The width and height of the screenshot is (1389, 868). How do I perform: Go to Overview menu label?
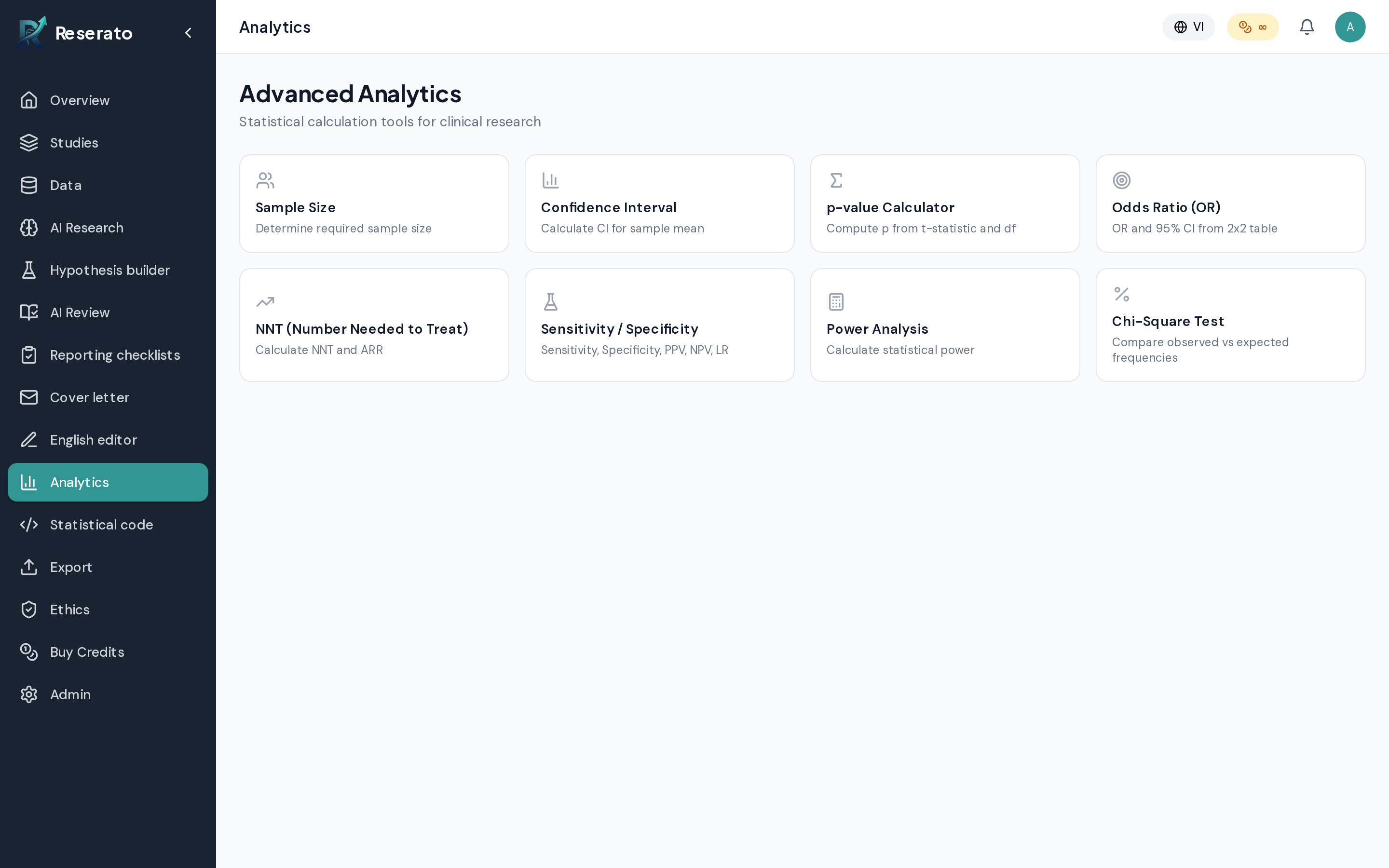[80, 100]
